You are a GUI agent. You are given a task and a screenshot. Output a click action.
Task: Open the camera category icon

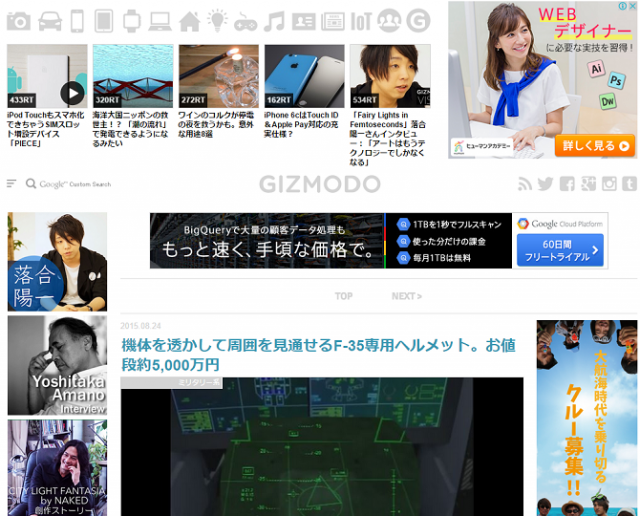coord(19,20)
